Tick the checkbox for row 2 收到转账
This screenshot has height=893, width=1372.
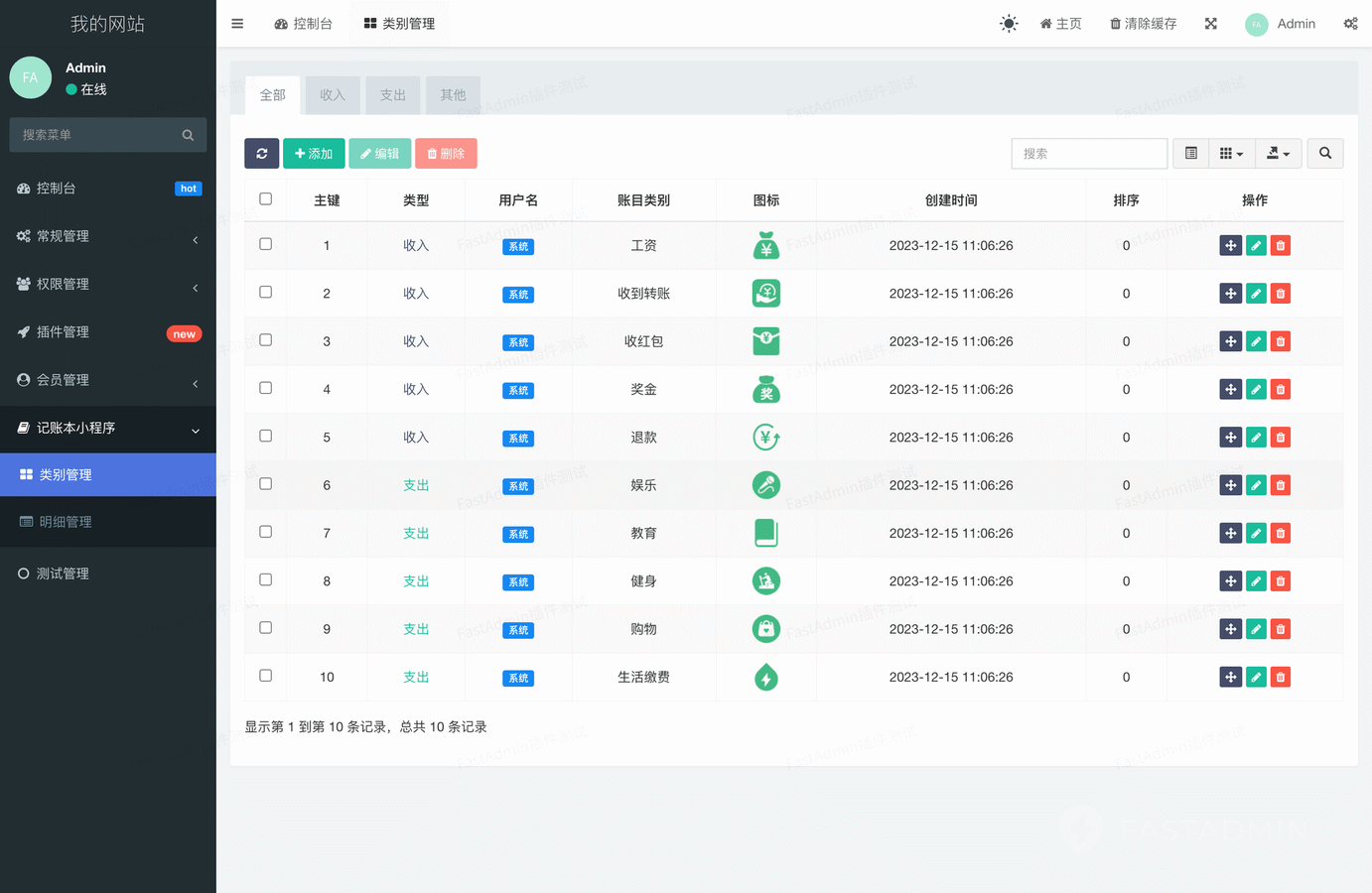click(265, 293)
